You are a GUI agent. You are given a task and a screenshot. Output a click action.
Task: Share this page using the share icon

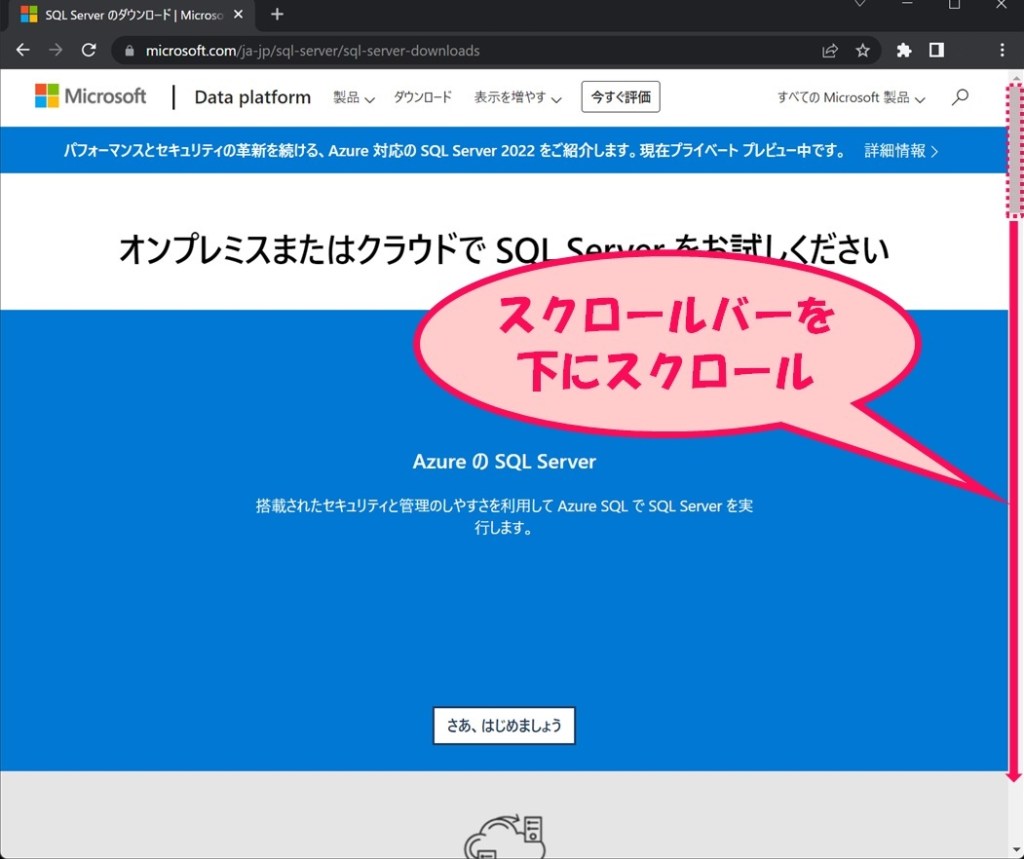829,50
